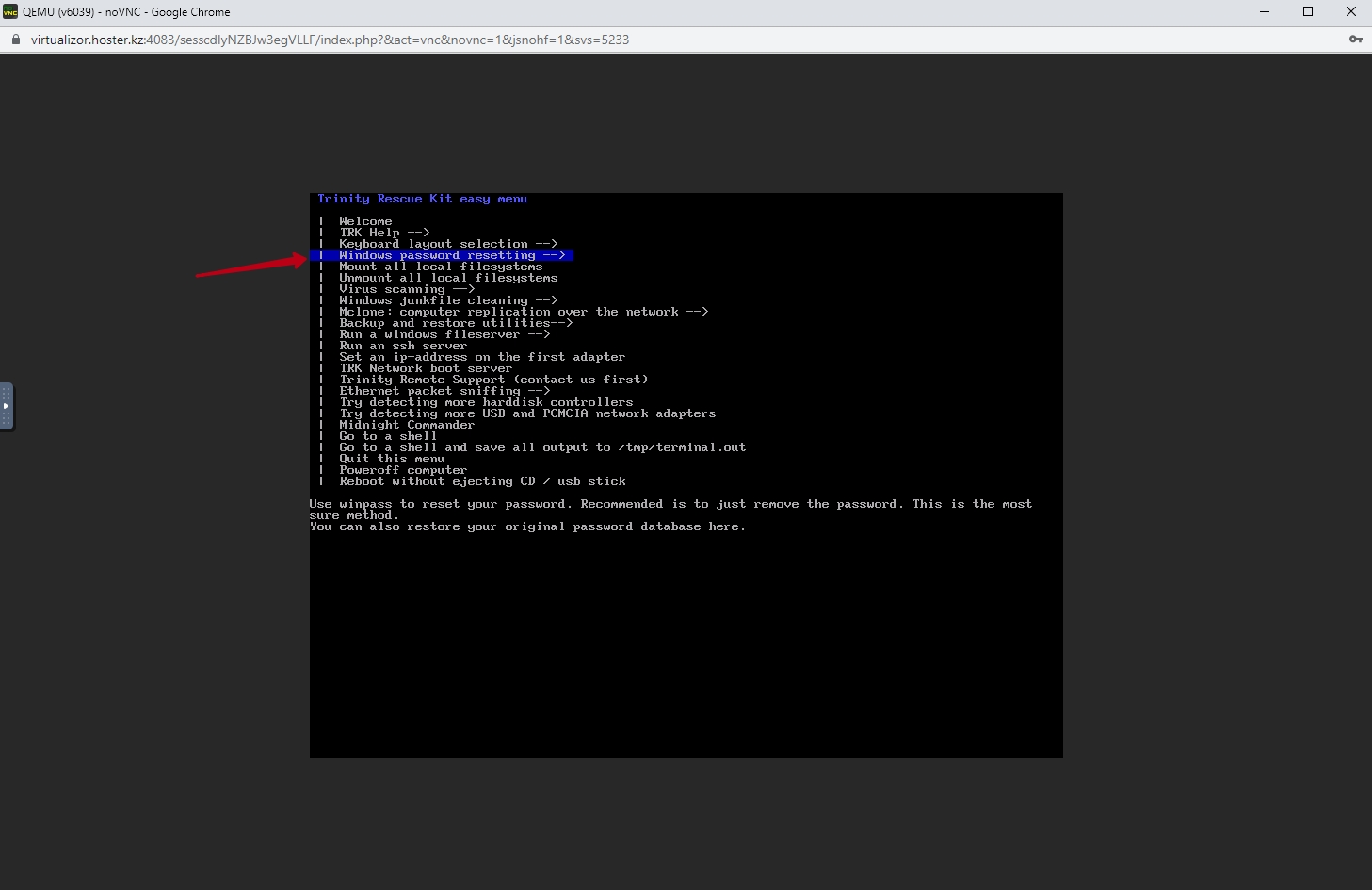
Task: Open Windows junkfile cleaning submenu
Action: [x=448, y=300]
